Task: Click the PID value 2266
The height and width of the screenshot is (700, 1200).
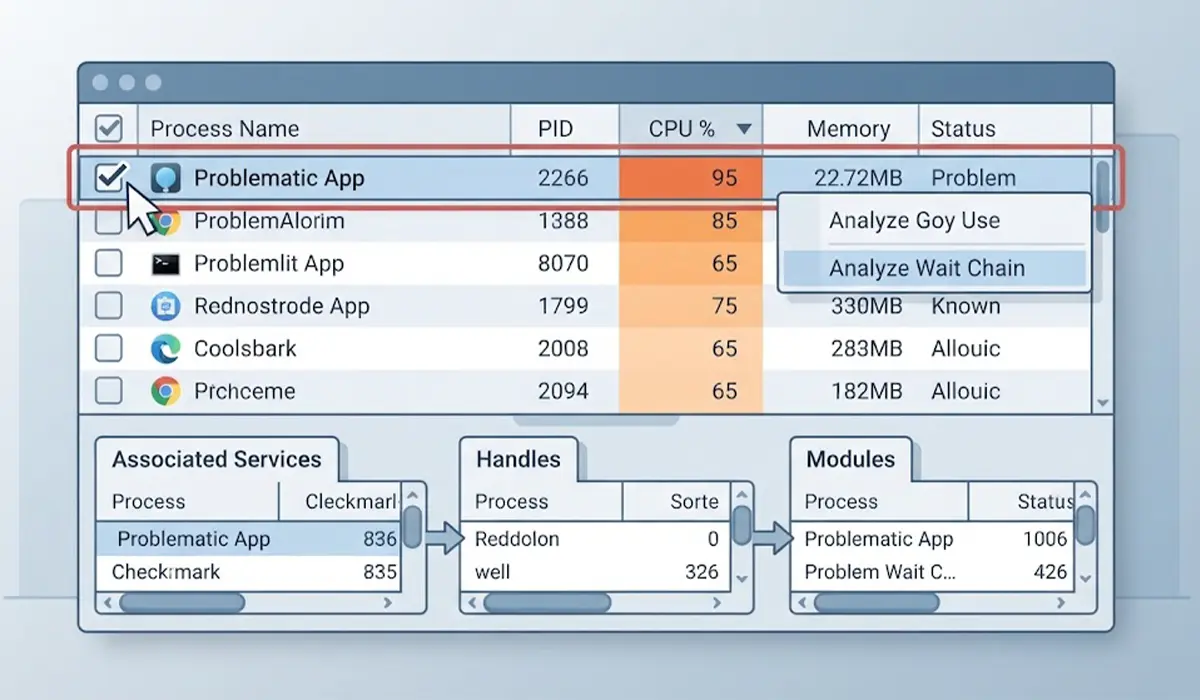Action: coord(563,179)
